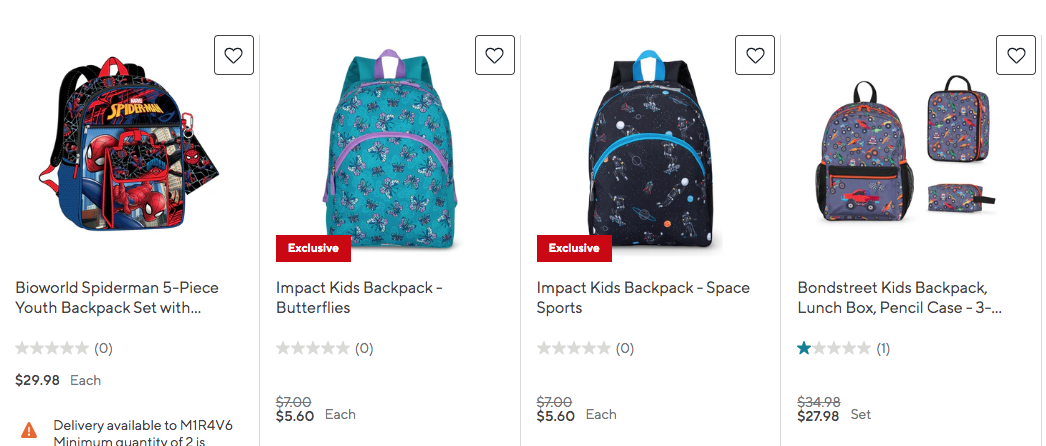Click the $27.98 Bondstreet set price
The width and height of the screenshot is (1046, 446).
coord(818,416)
